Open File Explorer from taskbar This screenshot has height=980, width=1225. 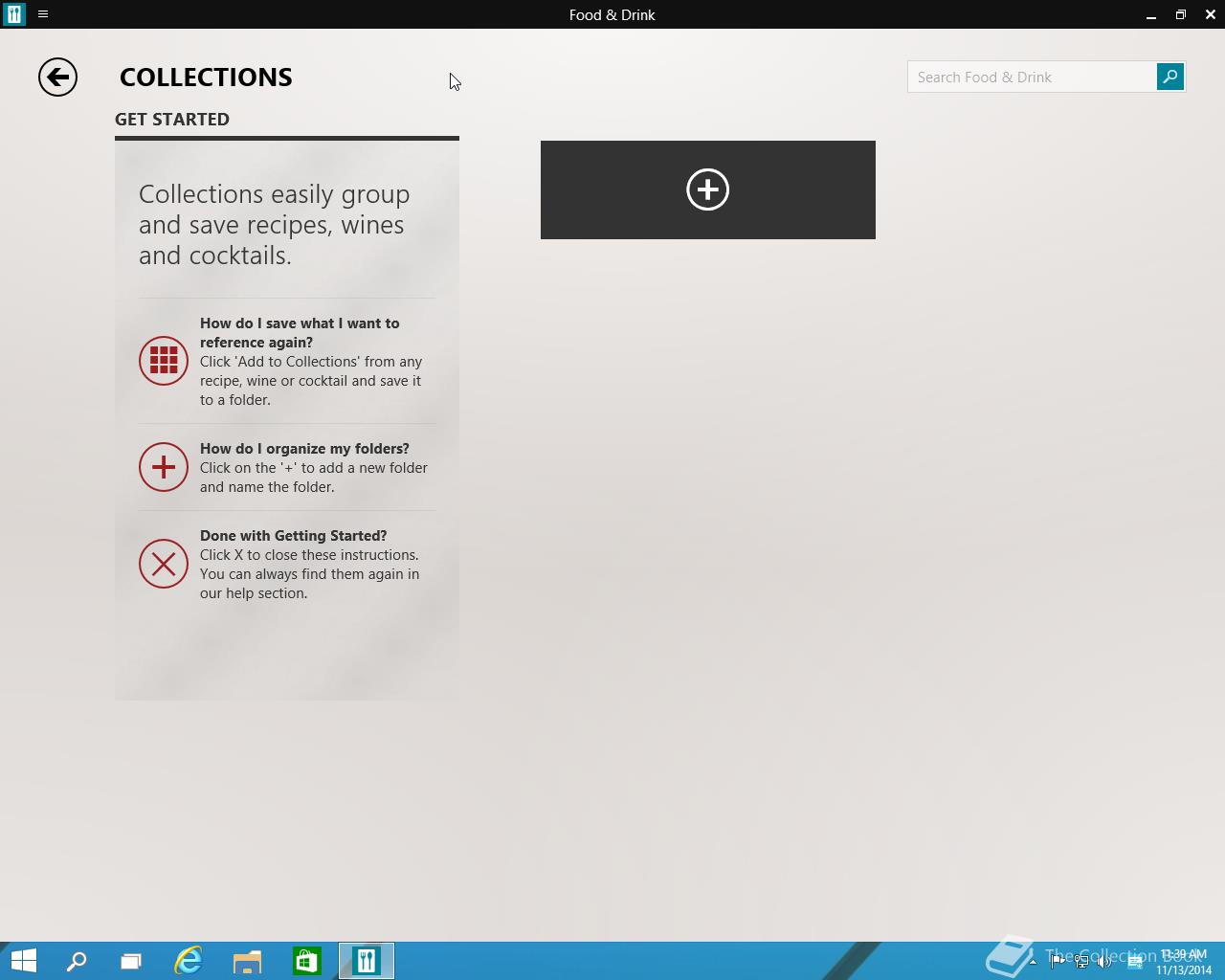[247, 961]
